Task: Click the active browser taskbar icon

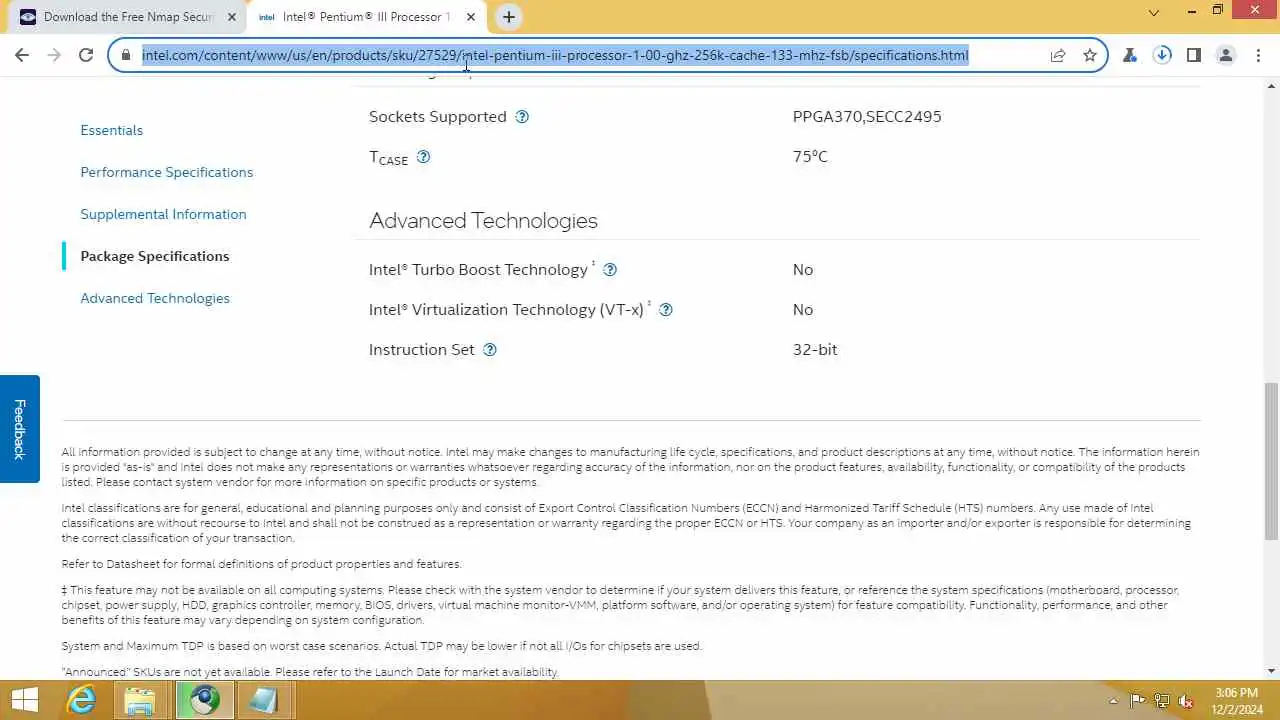Action: [x=205, y=700]
